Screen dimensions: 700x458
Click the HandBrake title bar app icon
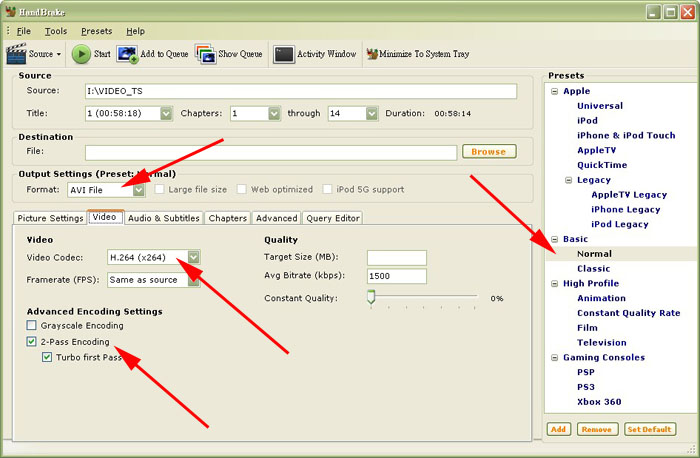[11, 12]
